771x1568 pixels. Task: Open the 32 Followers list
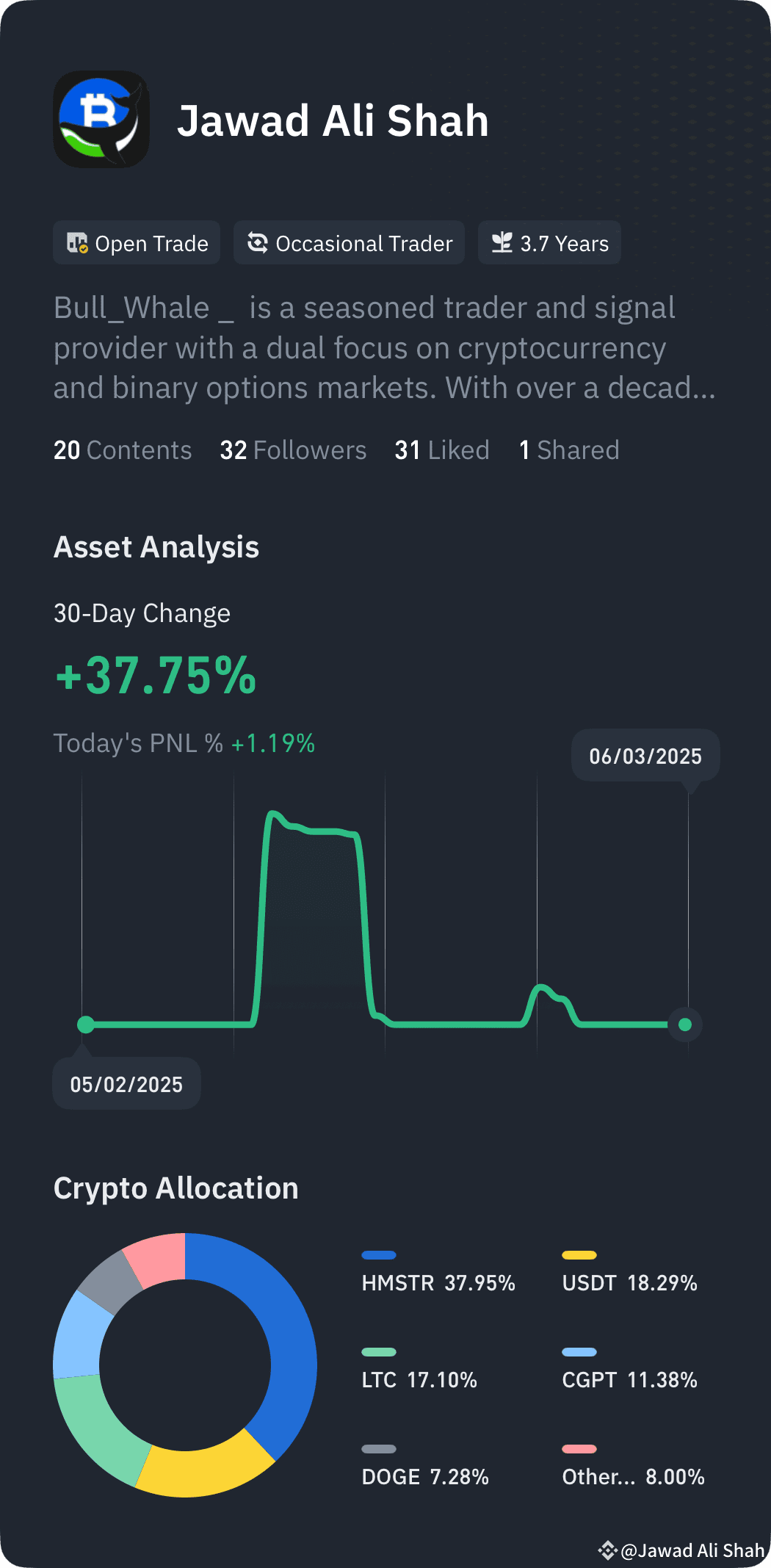click(293, 450)
